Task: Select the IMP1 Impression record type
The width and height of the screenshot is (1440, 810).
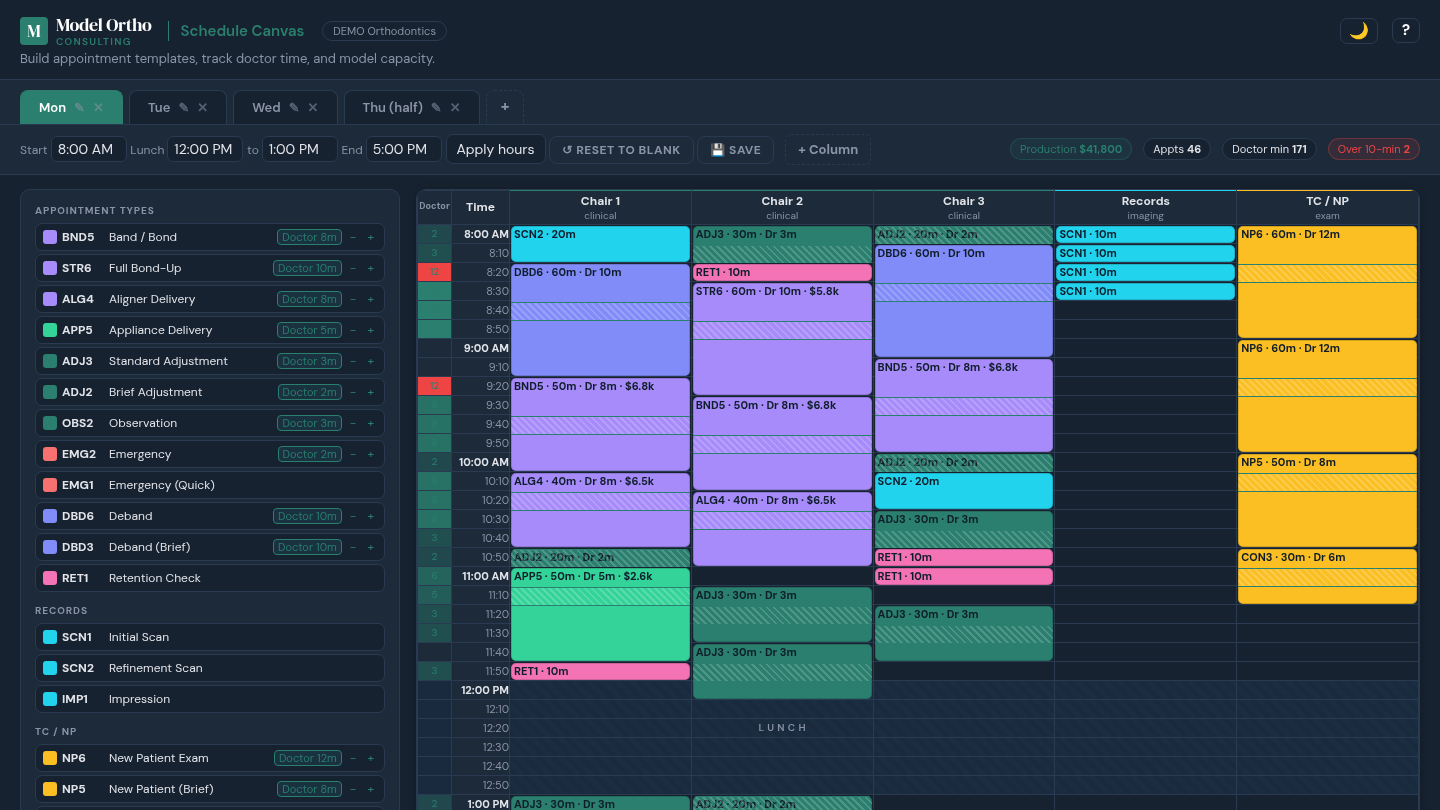Action: pyautogui.click(x=210, y=699)
